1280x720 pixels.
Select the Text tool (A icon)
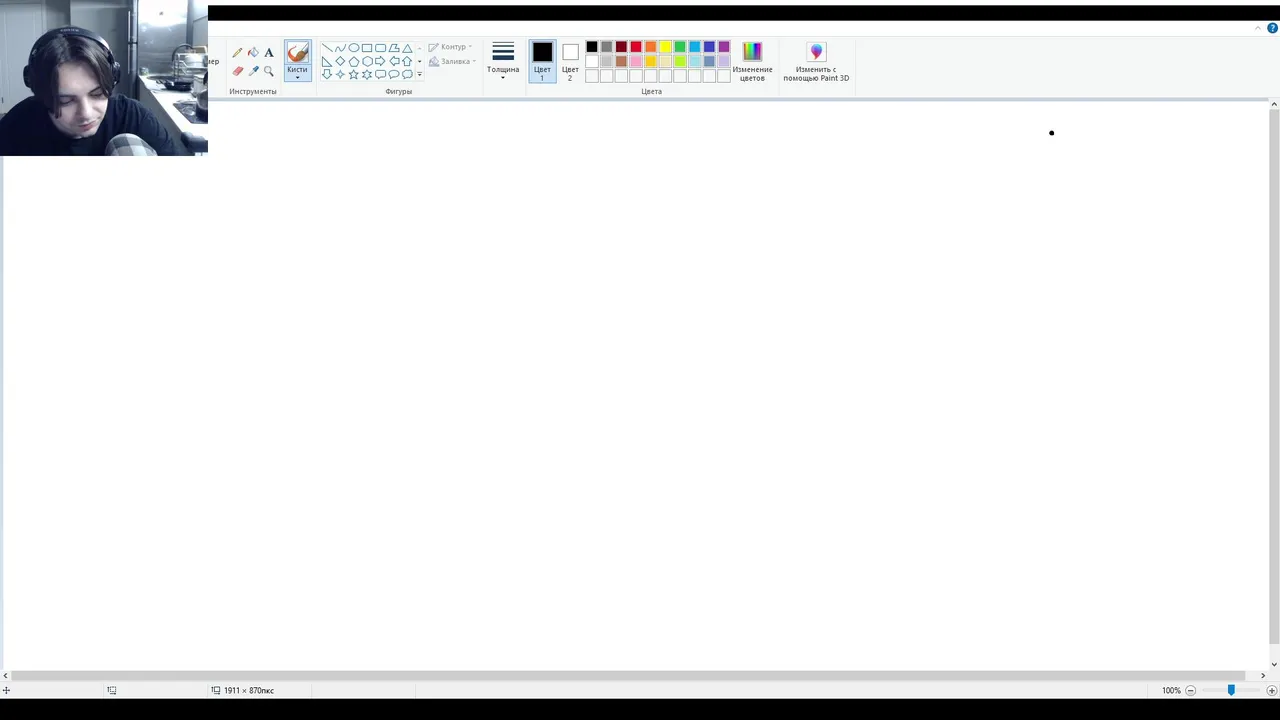coord(269,52)
